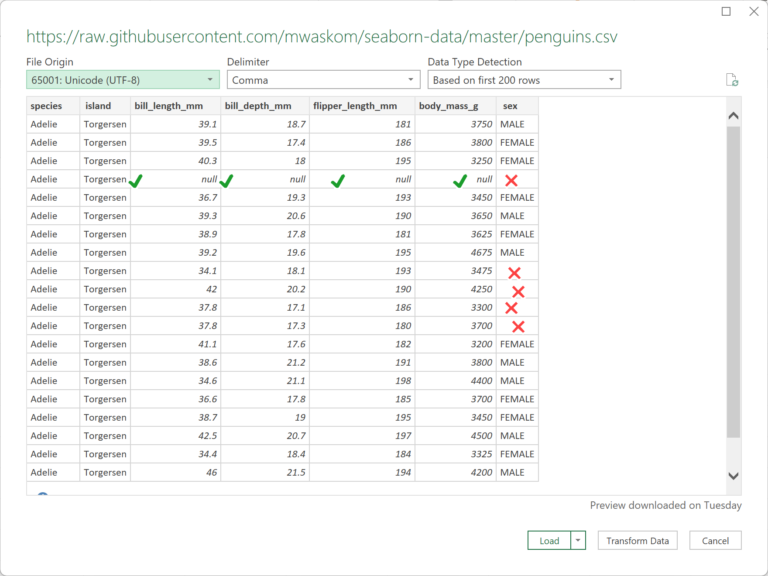Viewport: 768px width, 576px height.
Task: Click body mass cell 3475
Action: click(456, 271)
